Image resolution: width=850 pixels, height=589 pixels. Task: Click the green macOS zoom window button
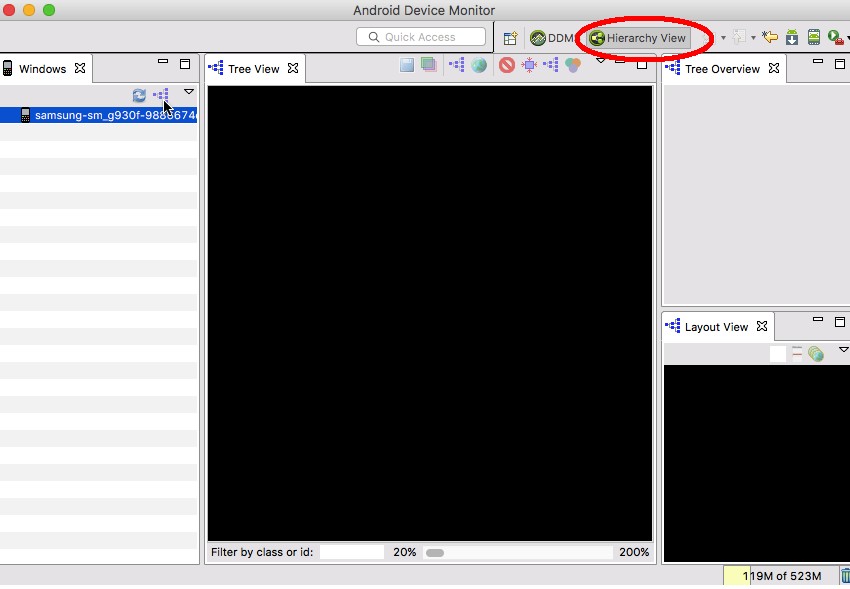49,10
